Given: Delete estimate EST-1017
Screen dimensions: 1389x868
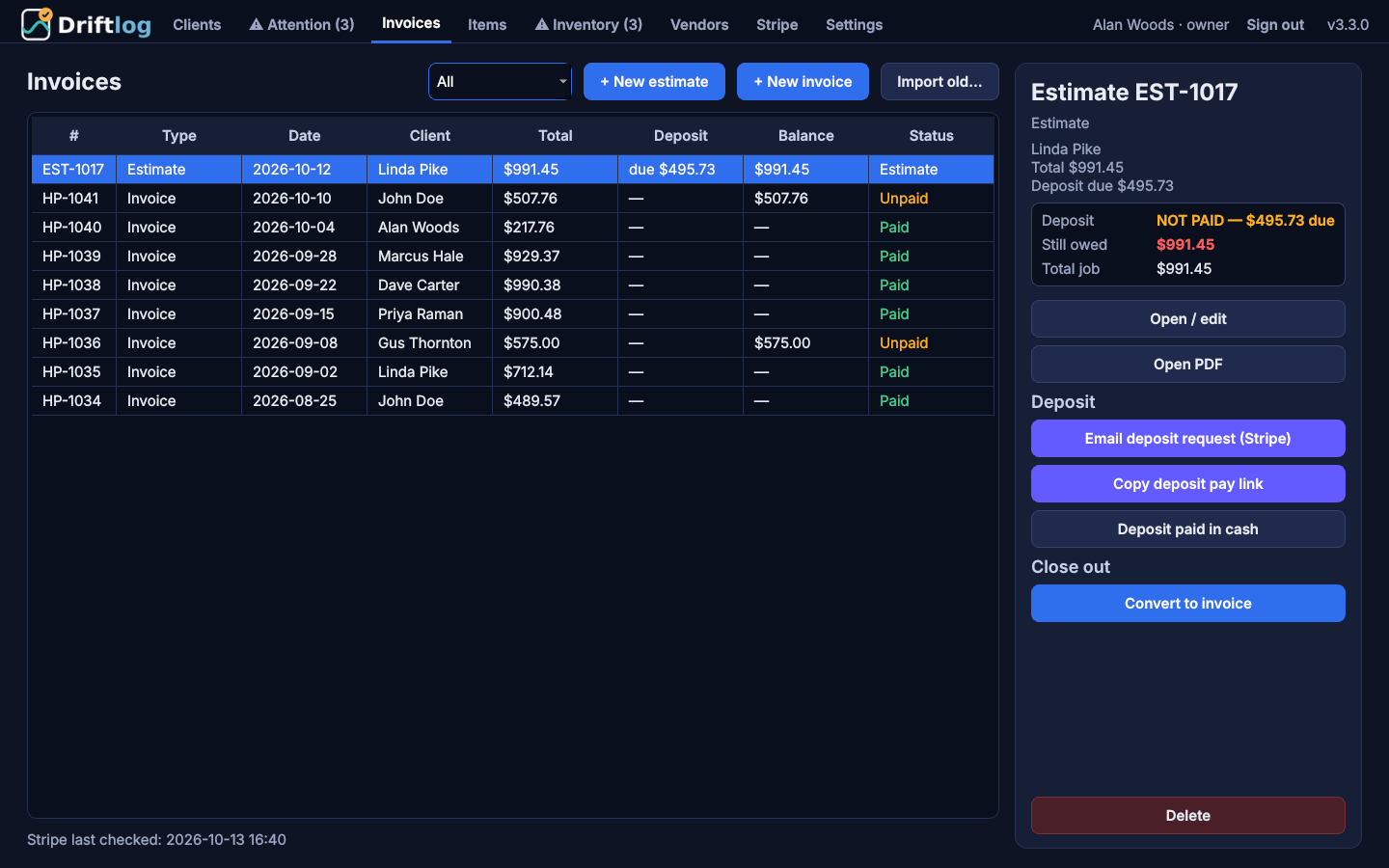Looking at the screenshot, I should coord(1188,816).
